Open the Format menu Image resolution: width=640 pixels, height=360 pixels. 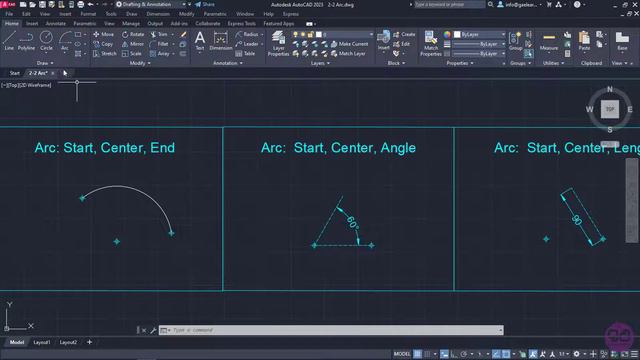pyautogui.click(x=88, y=14)
